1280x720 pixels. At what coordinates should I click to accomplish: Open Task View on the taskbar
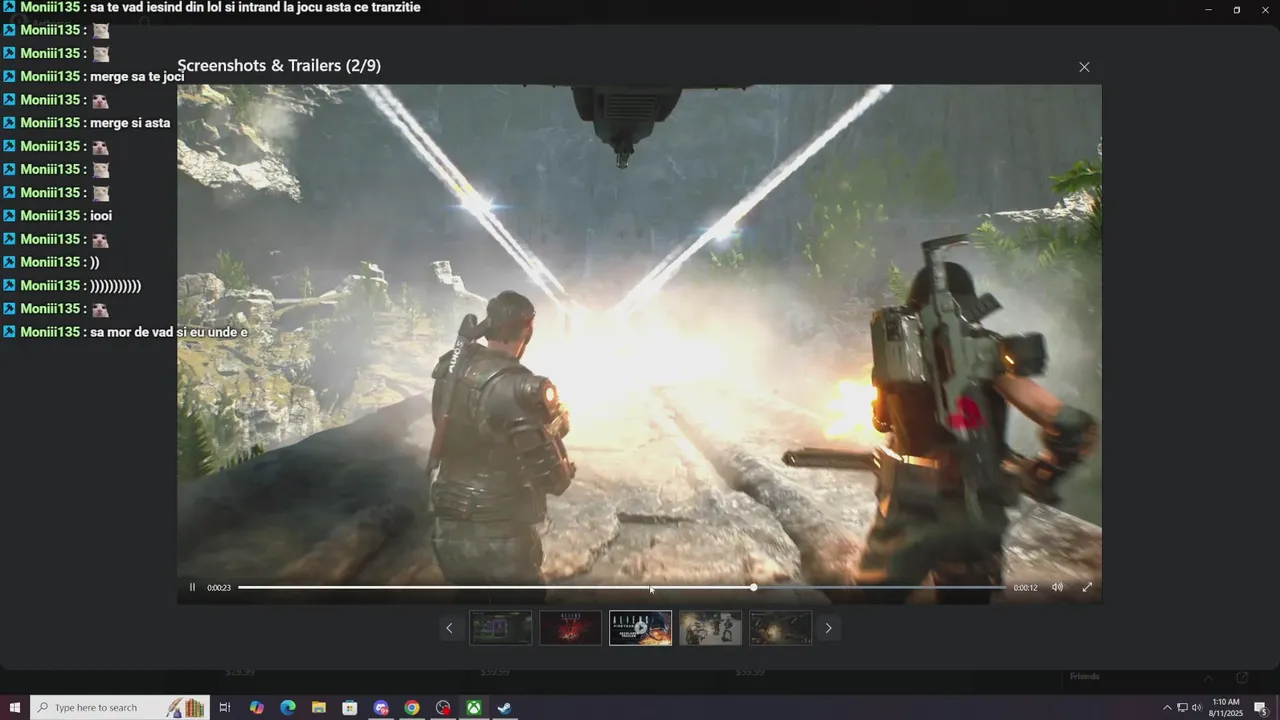[225, 708]
